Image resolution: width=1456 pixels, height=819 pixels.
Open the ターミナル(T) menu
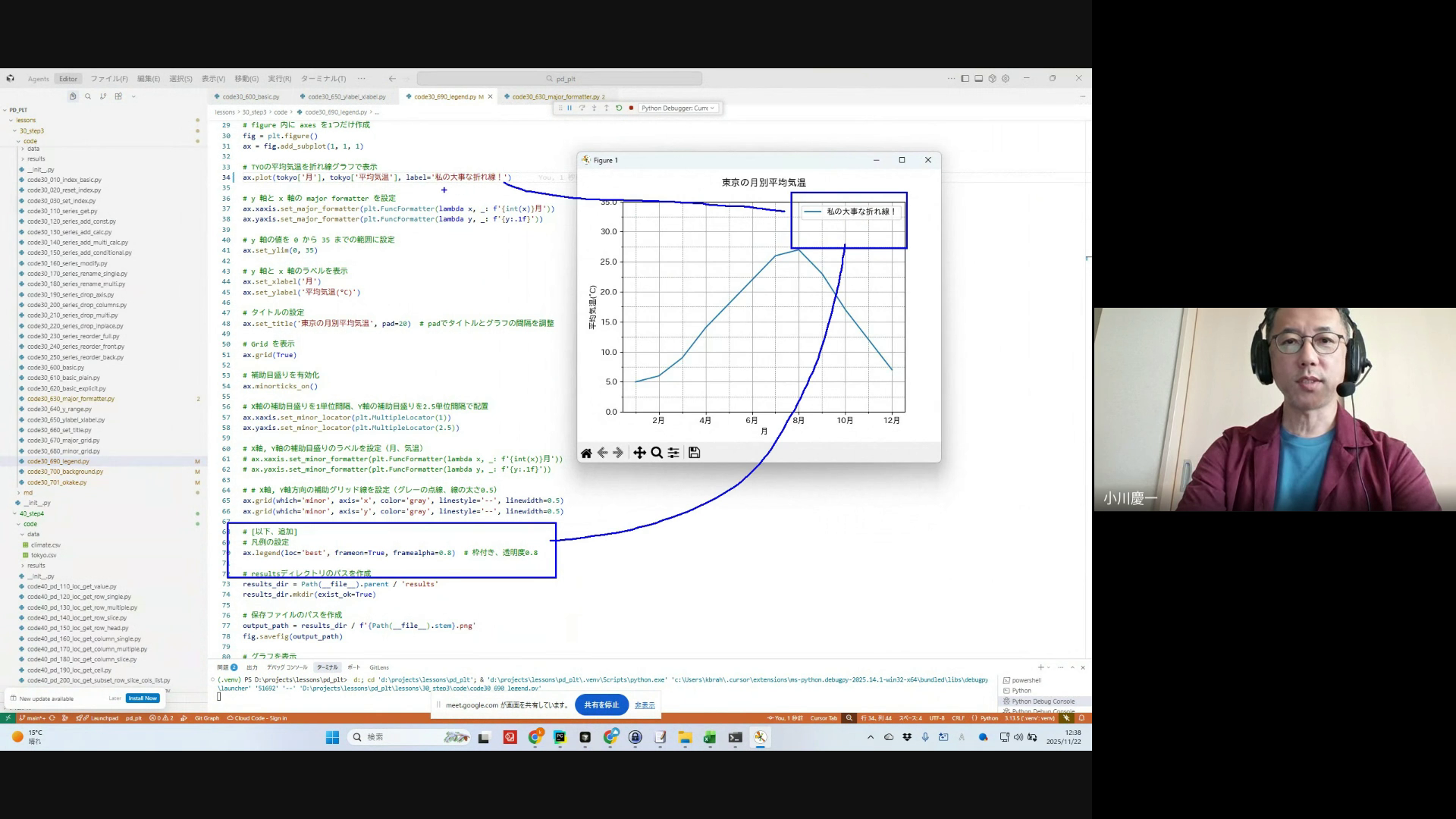coord(323,79)
